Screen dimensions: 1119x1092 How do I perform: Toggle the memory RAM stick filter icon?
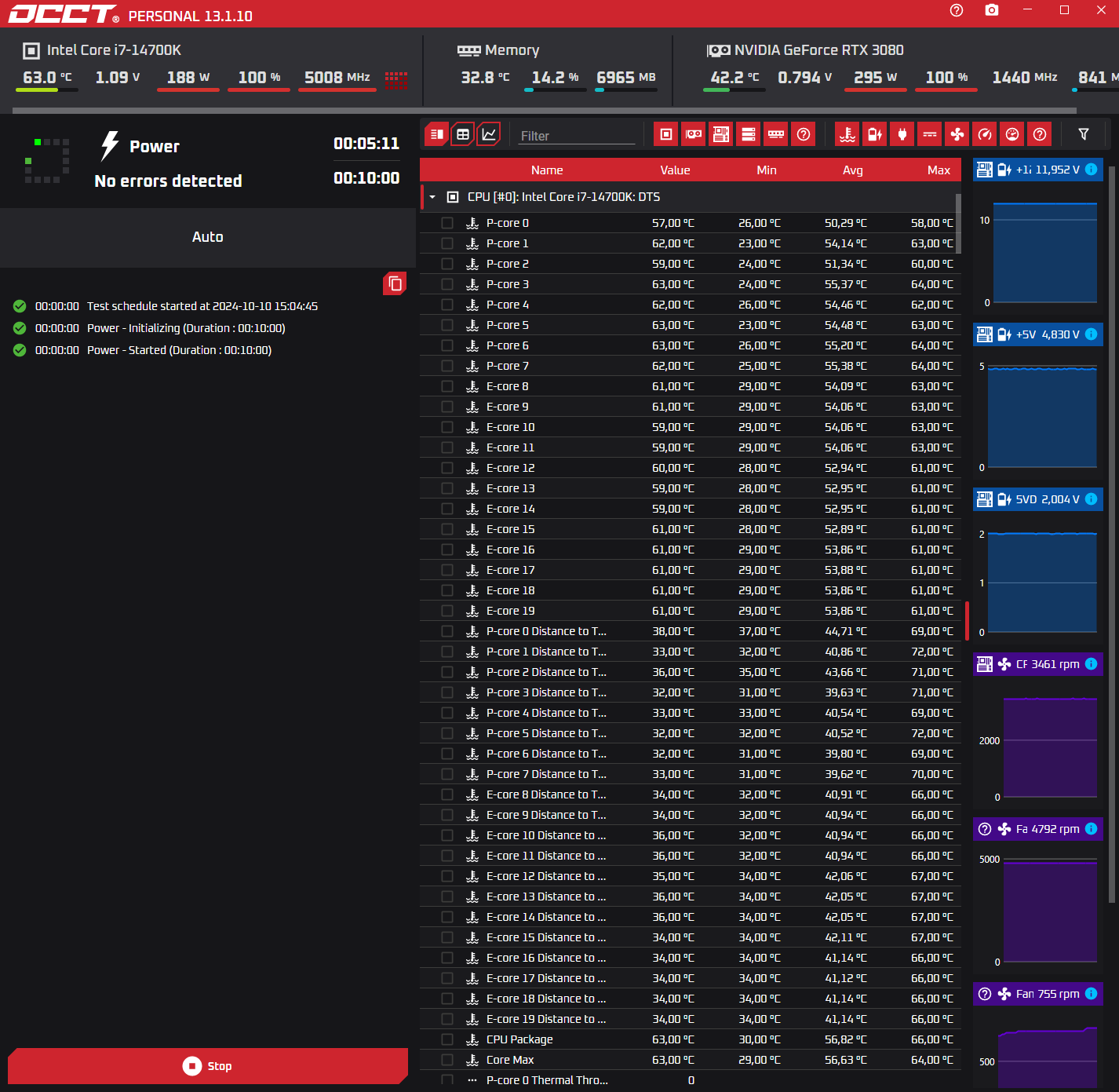tap(776, 134)
